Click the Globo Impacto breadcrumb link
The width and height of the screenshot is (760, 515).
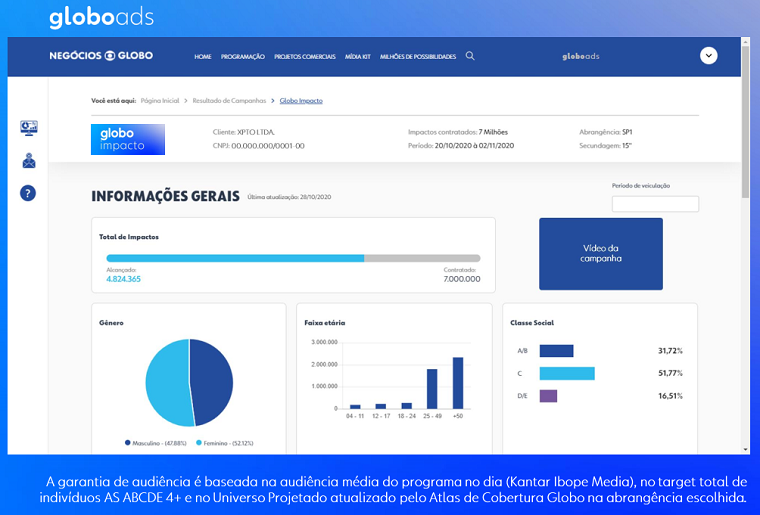pos(301,101)
